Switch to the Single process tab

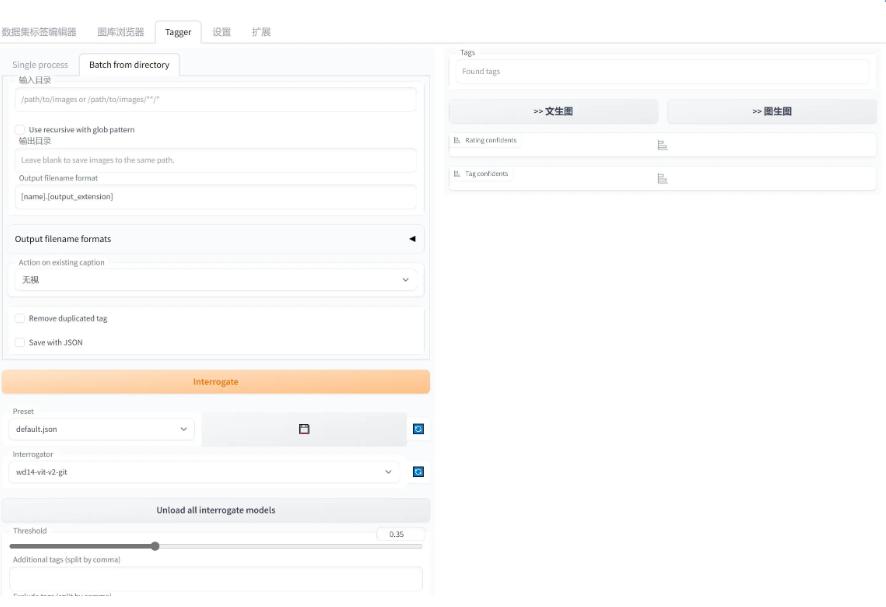point(40,65)
